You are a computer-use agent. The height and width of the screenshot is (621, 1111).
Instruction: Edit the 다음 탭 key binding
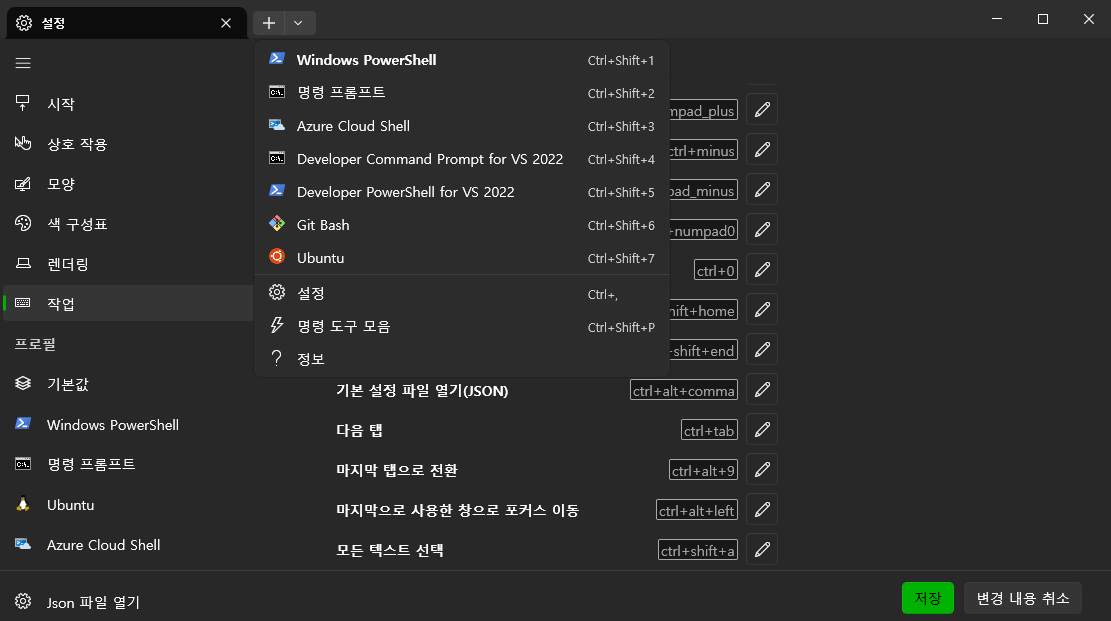(x=762, y=430)
